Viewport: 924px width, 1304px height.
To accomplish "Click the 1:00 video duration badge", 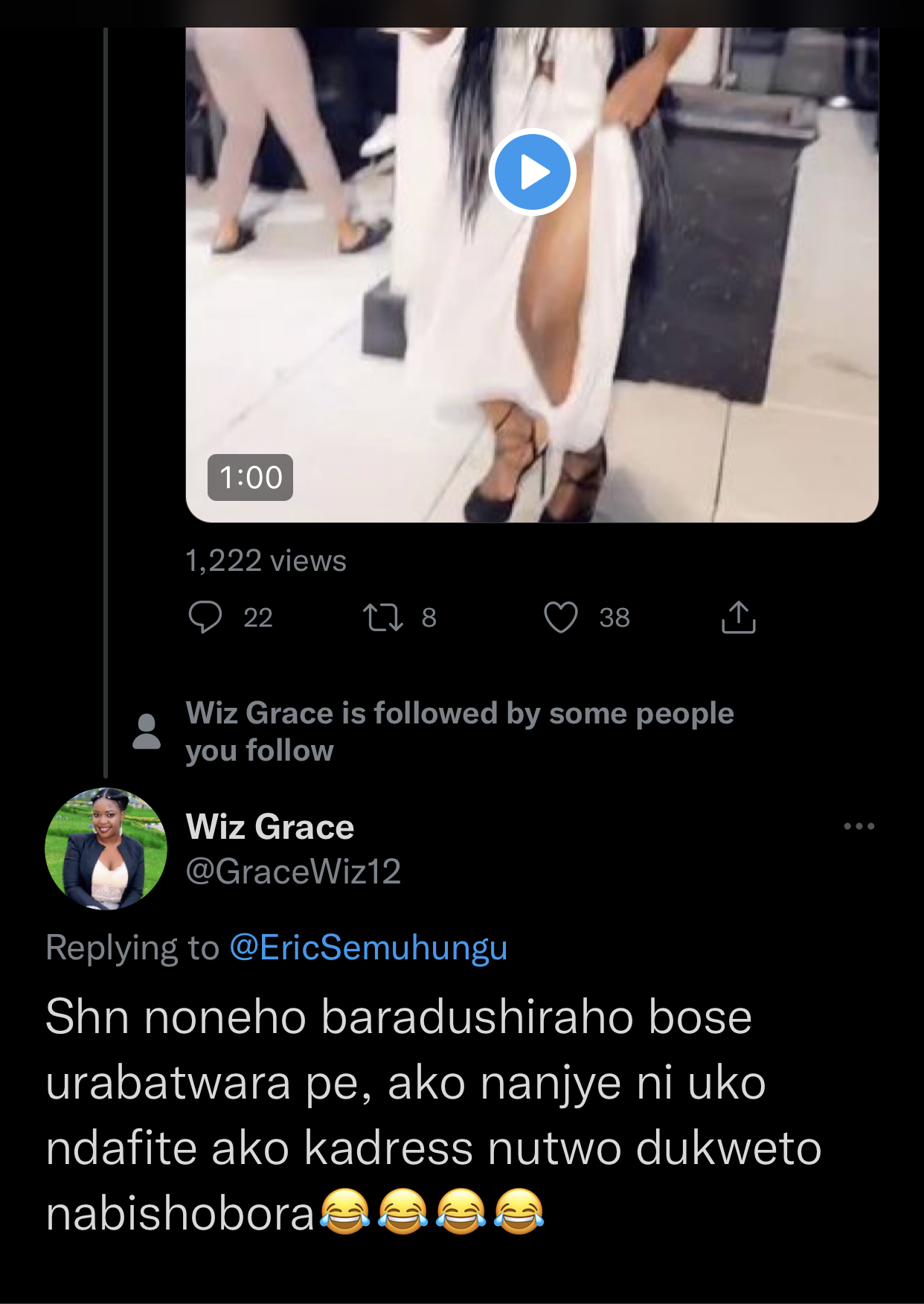I will (x=250, y=477).
